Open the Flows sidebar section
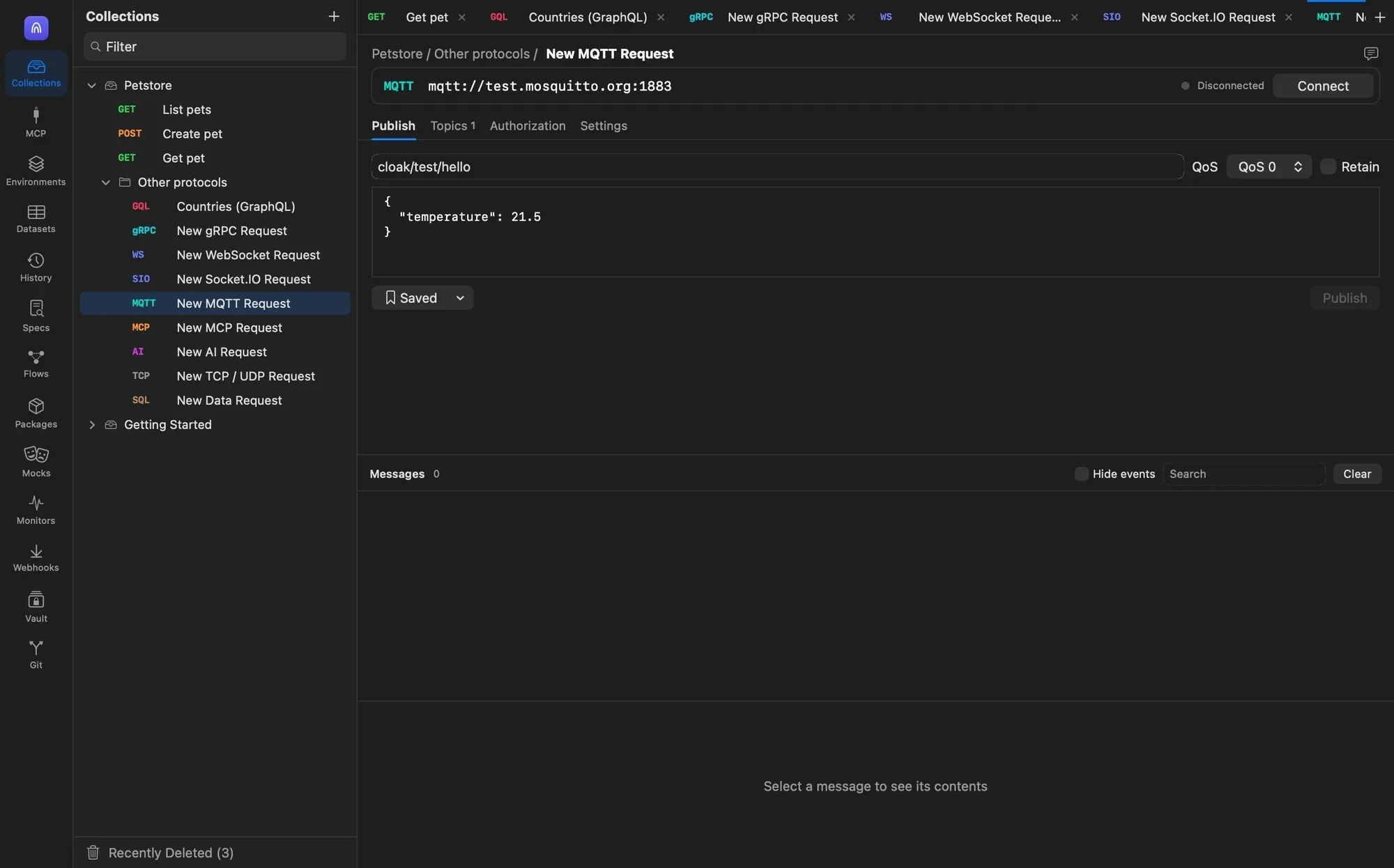 pyautogui.click(x=36, y=364)
